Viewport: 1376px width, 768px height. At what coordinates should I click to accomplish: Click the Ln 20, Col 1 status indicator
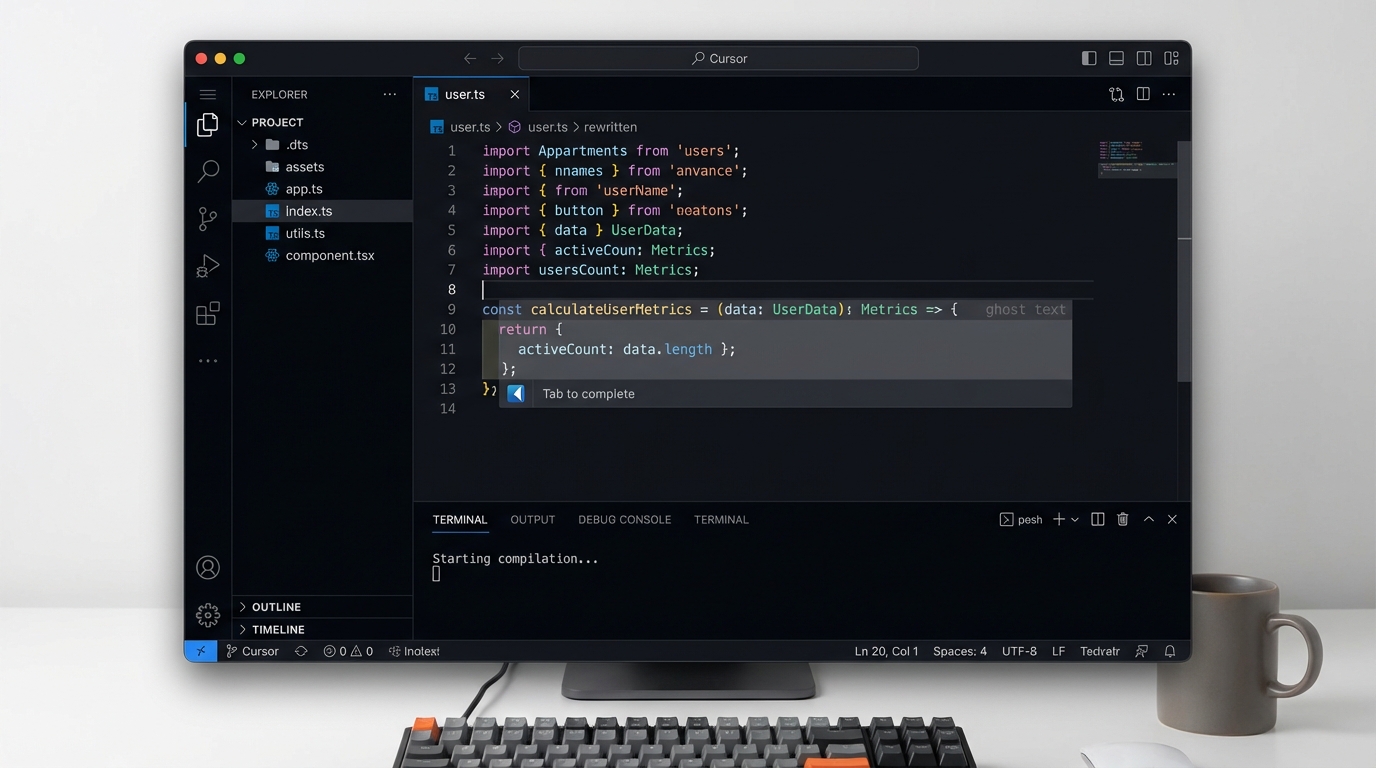tap(886, 651)
